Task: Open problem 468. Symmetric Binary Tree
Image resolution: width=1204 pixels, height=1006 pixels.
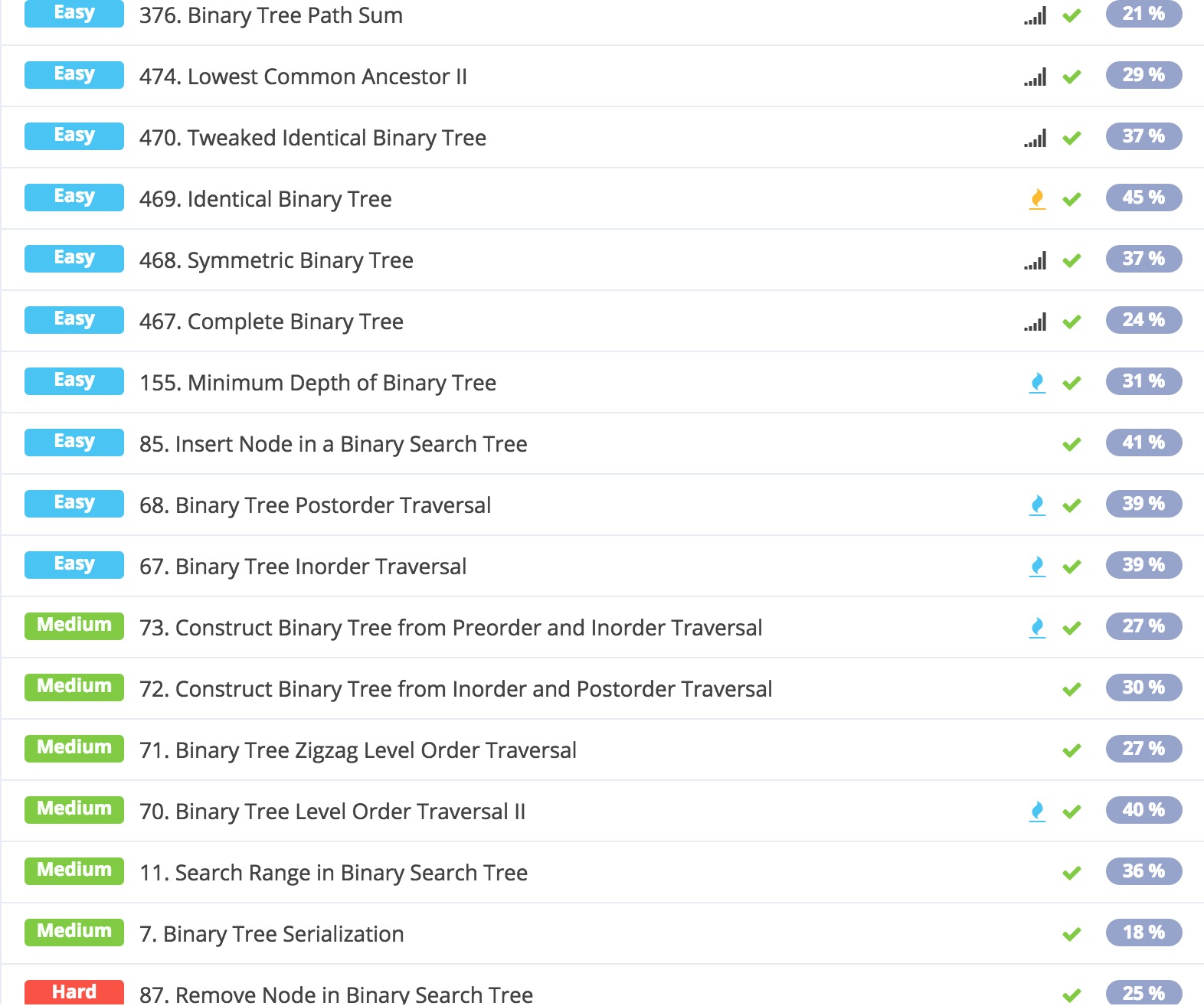Action: pyautogui.click(x=276, y=260)
